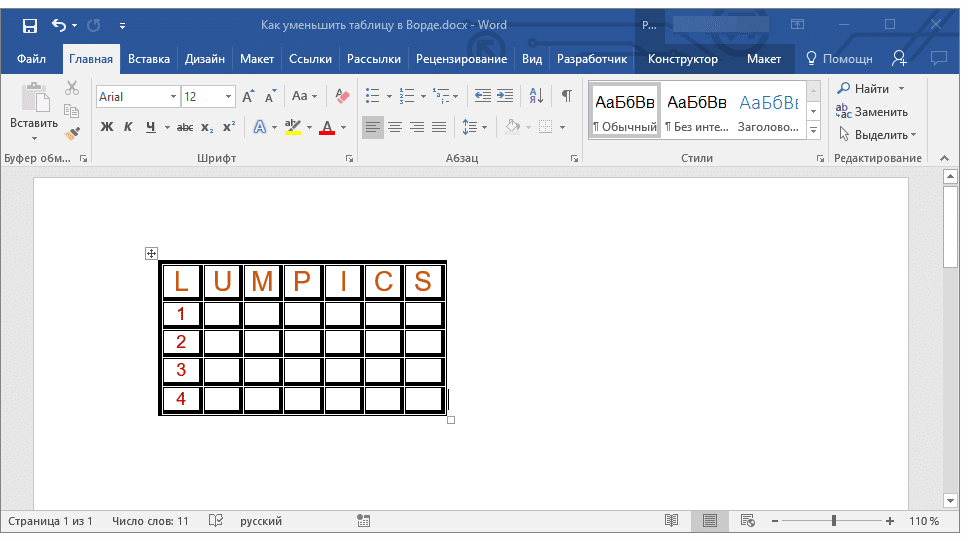The width and height of the screenshot is (968, 541).
Task: Apply red font color A
Action: coord(327,127)
